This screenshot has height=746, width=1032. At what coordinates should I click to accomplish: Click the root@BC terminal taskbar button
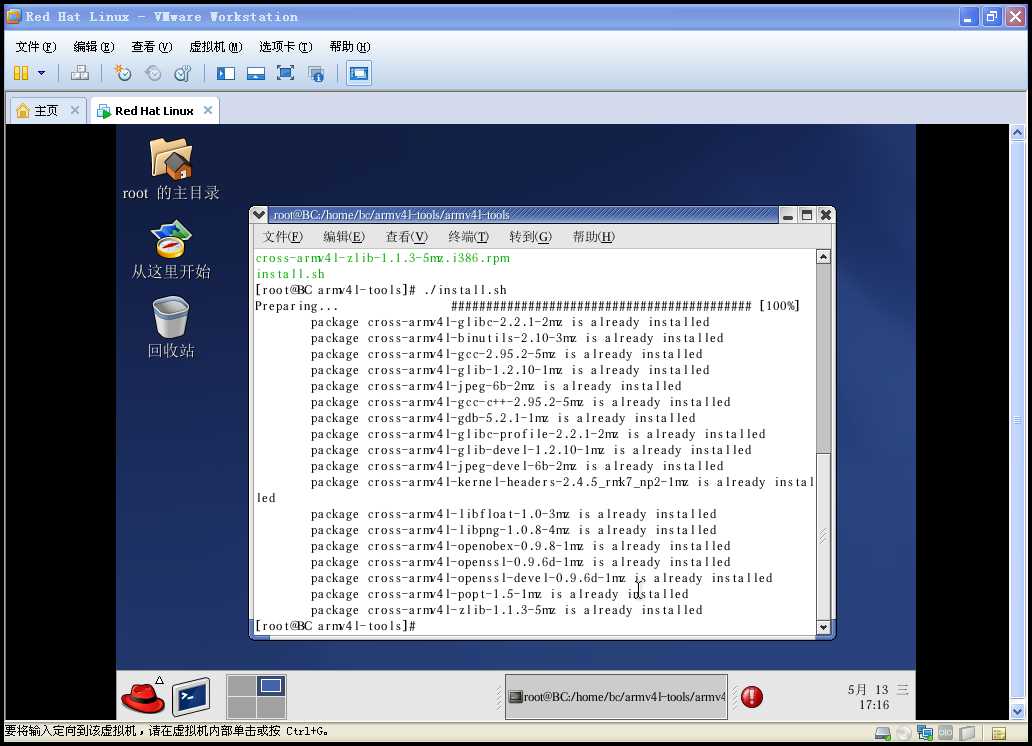[617, 697]
